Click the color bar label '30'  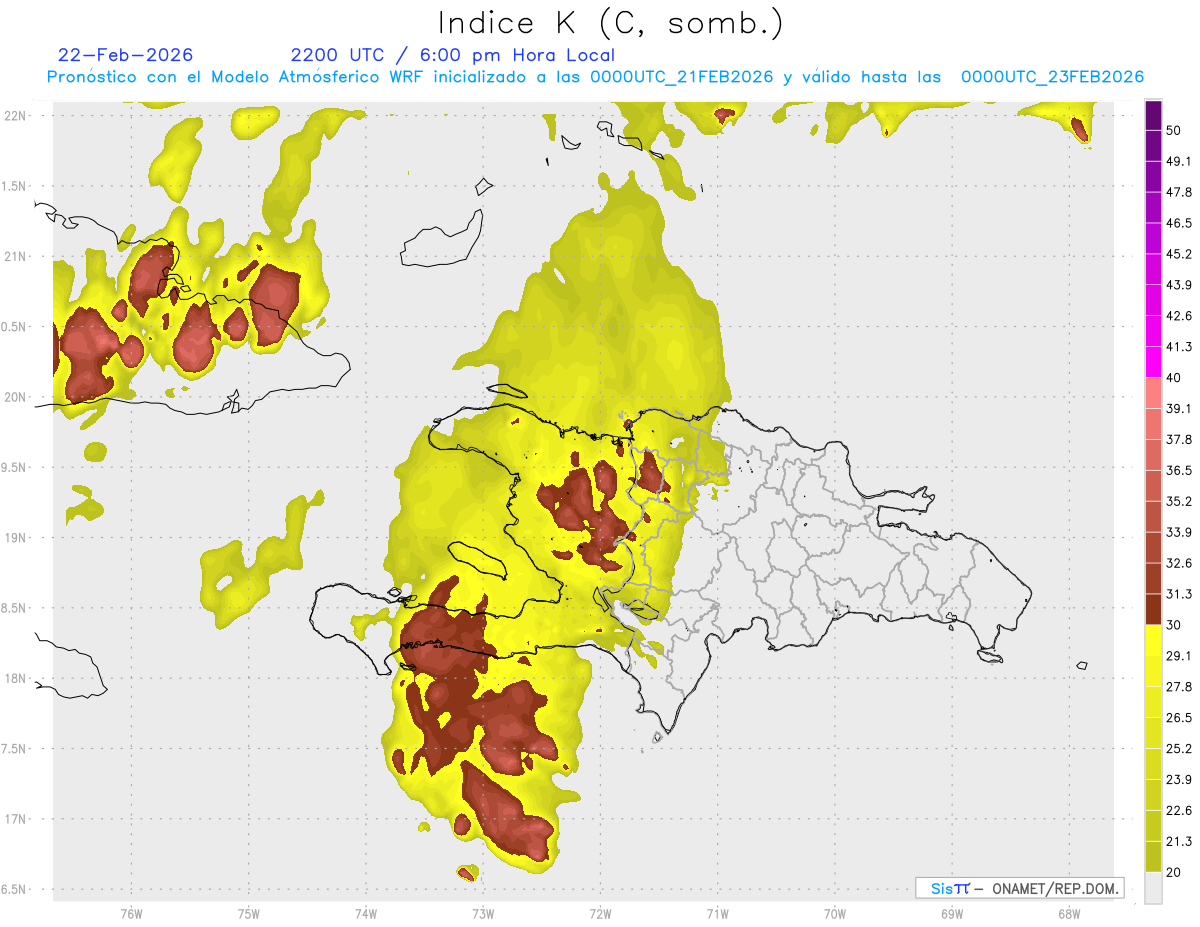(1175, 625)
